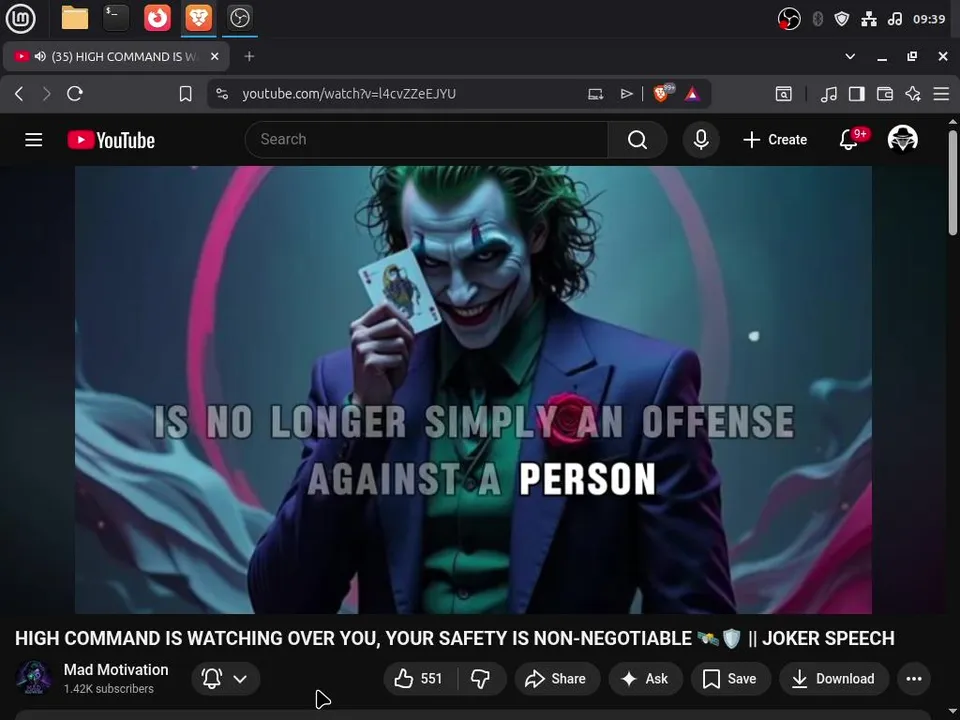The height and width of the screenshot is (720, 960).
Task: Open the shield security tray icon
Action: pos(842,19)
